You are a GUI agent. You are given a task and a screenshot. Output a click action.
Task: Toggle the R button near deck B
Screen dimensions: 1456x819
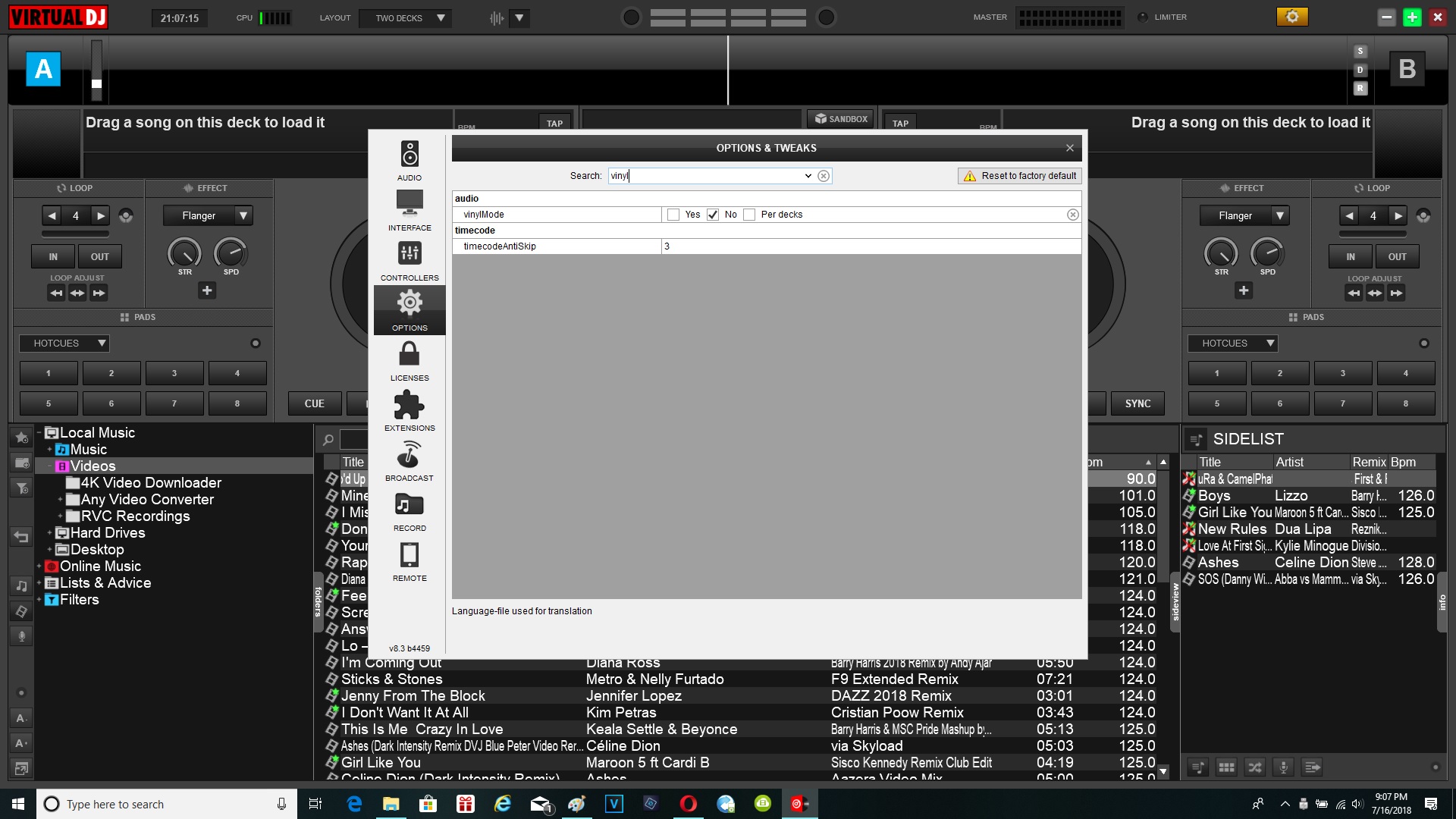point(1360,89)
